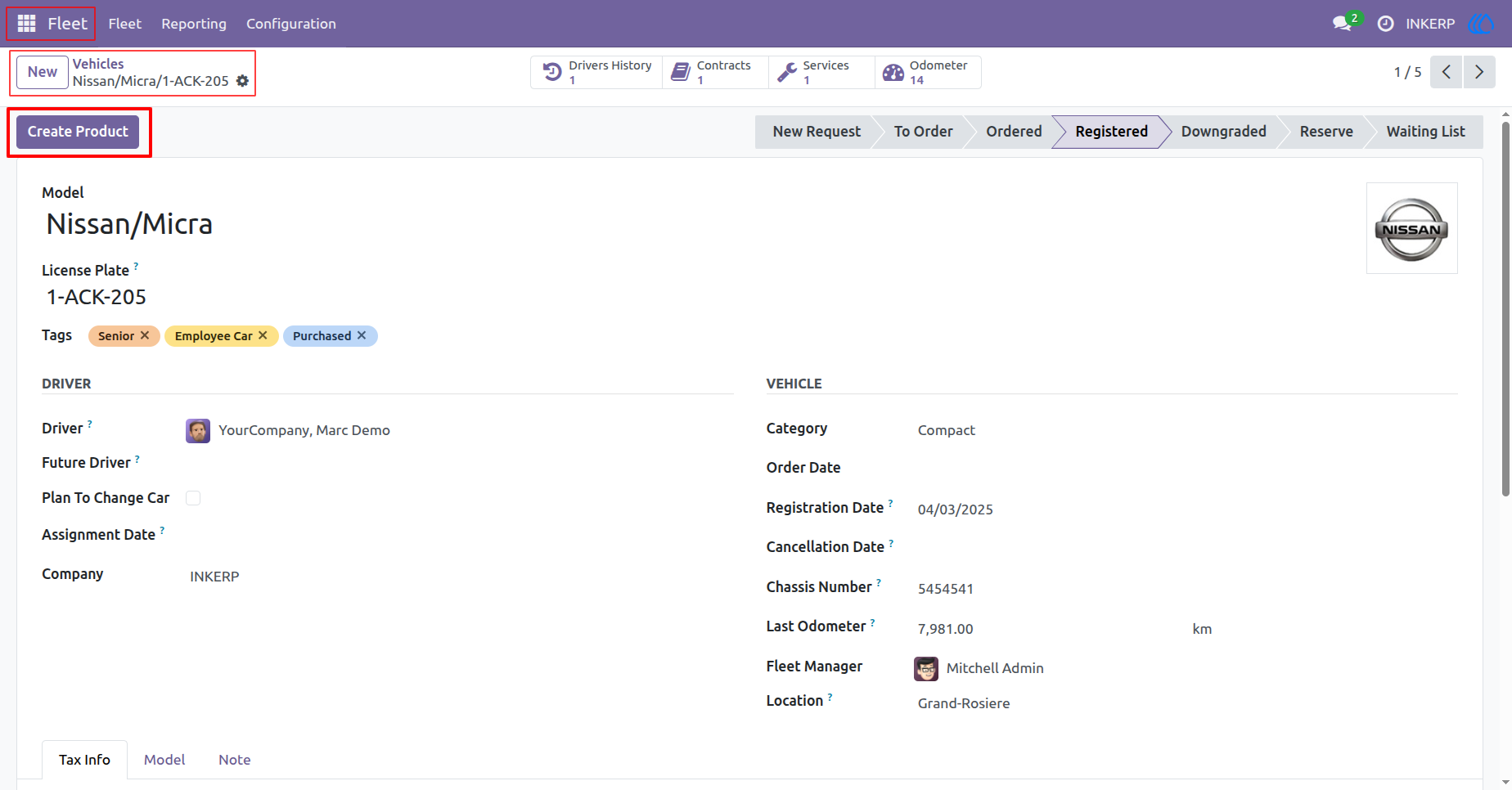Set status to Waiting List

(x=1425, y=132)
